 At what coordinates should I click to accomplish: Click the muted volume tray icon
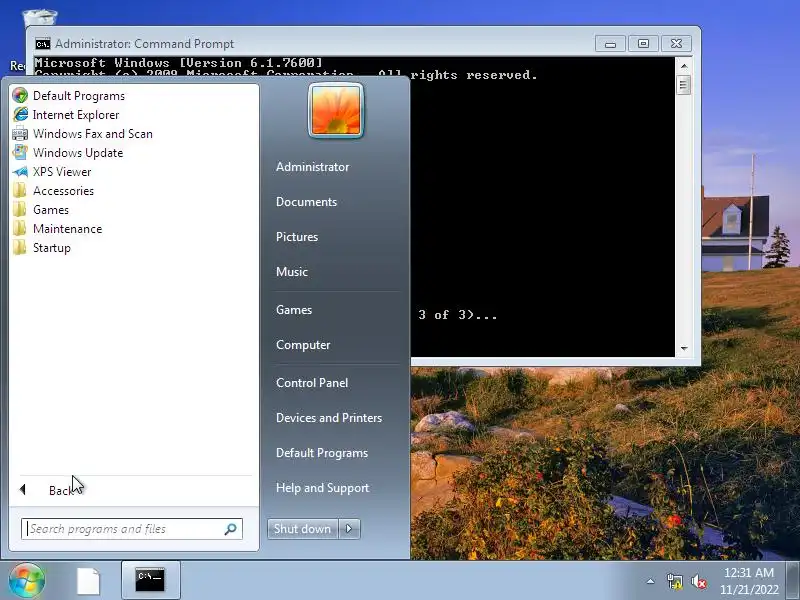coord(698,582)
